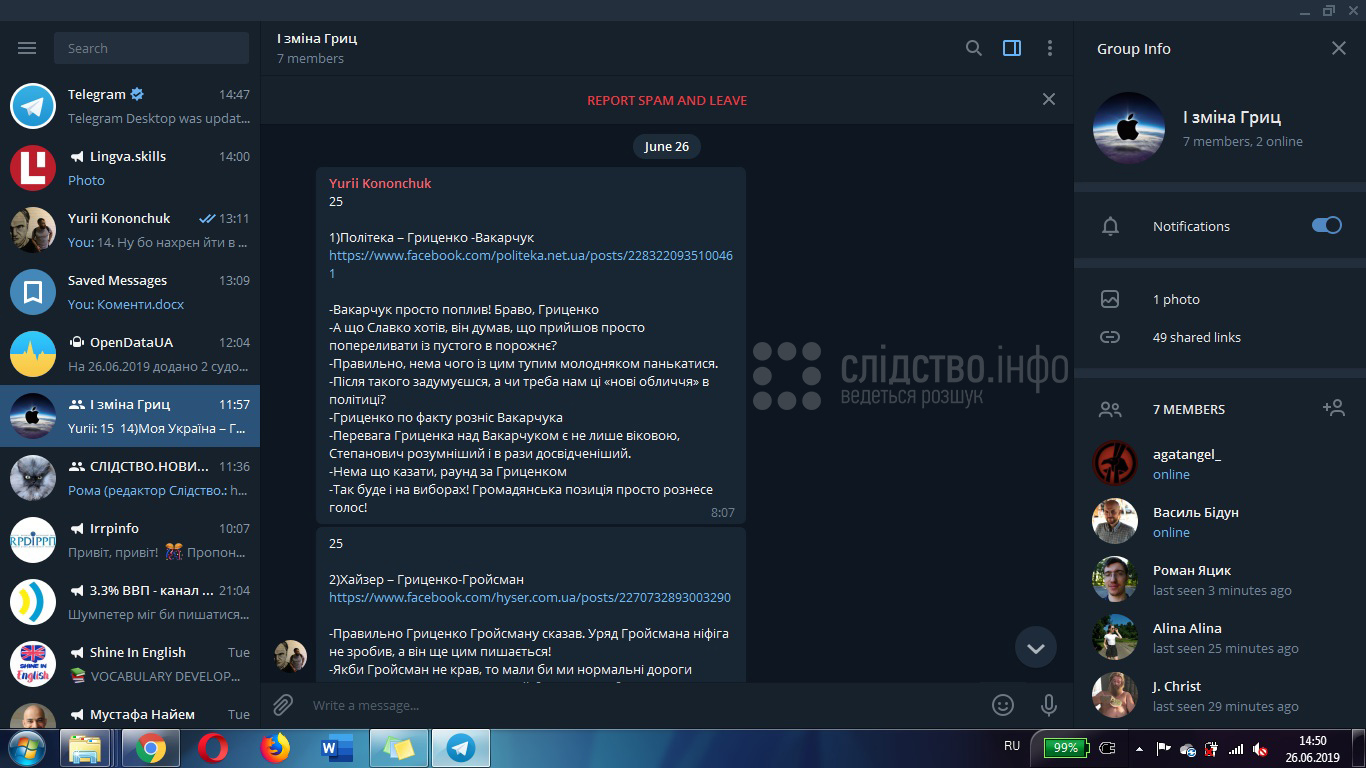1366x768 pixels.
Task: Close the Group Info panel
Action: (x=1339, y=48)
